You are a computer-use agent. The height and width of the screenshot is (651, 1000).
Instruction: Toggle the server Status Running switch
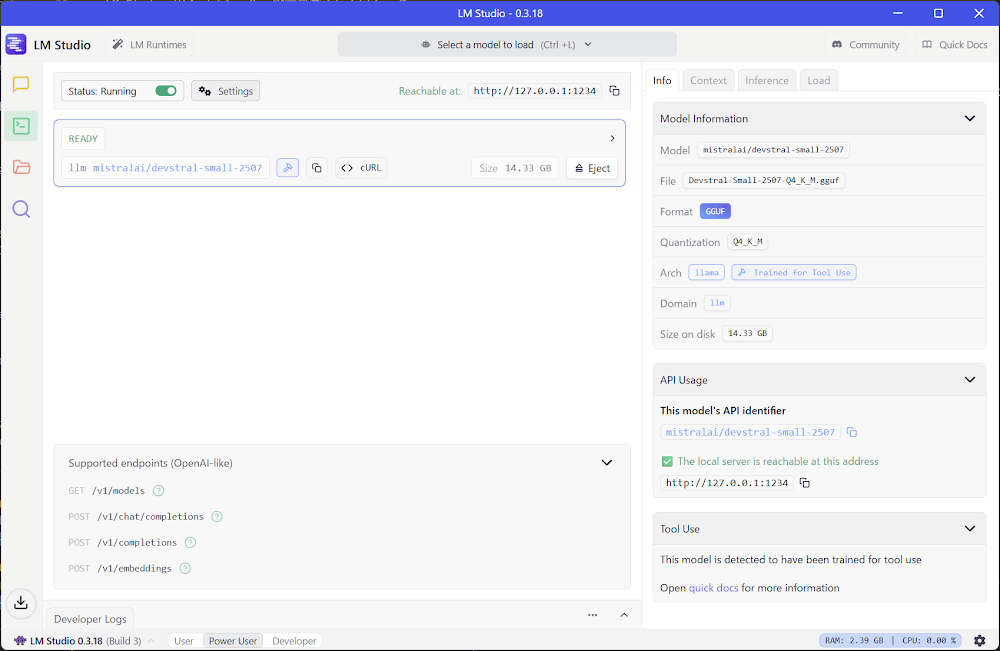[x=166, y=91]
